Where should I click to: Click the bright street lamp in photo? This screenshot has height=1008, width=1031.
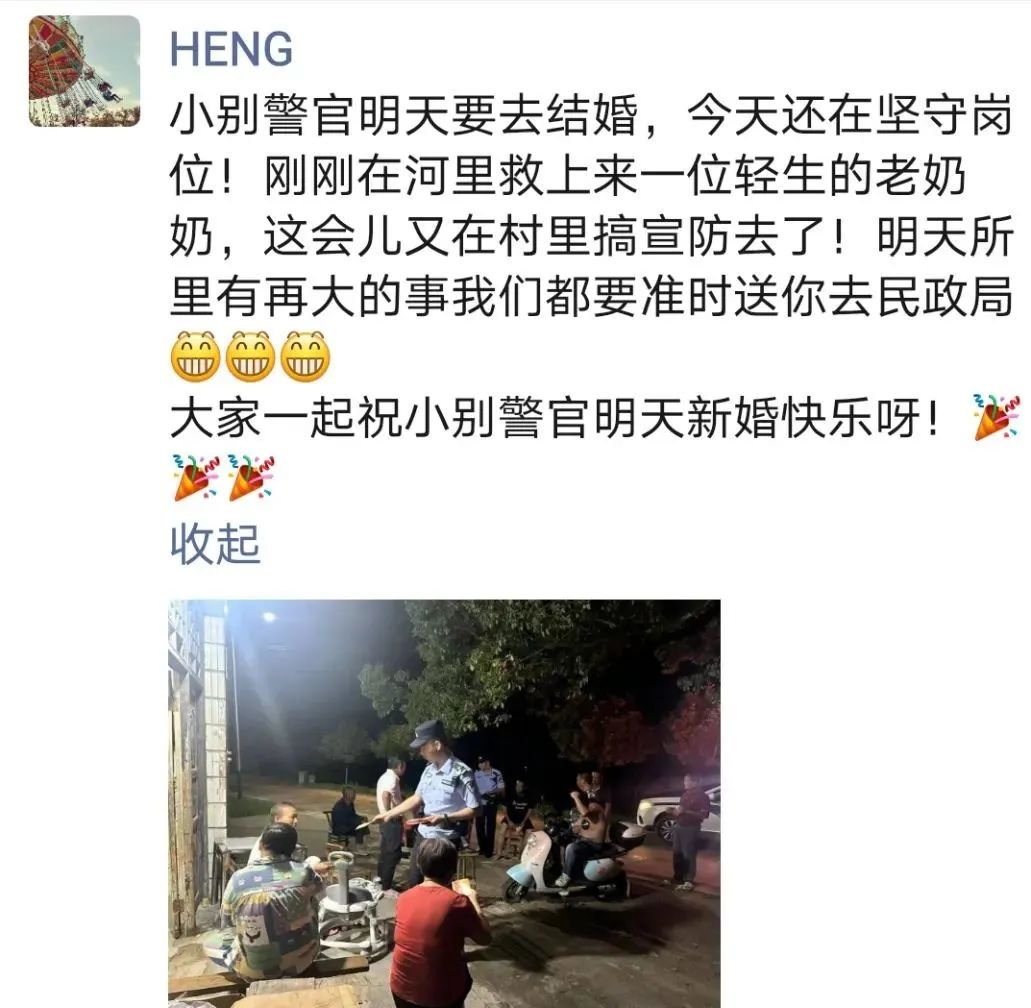point(270,617)
